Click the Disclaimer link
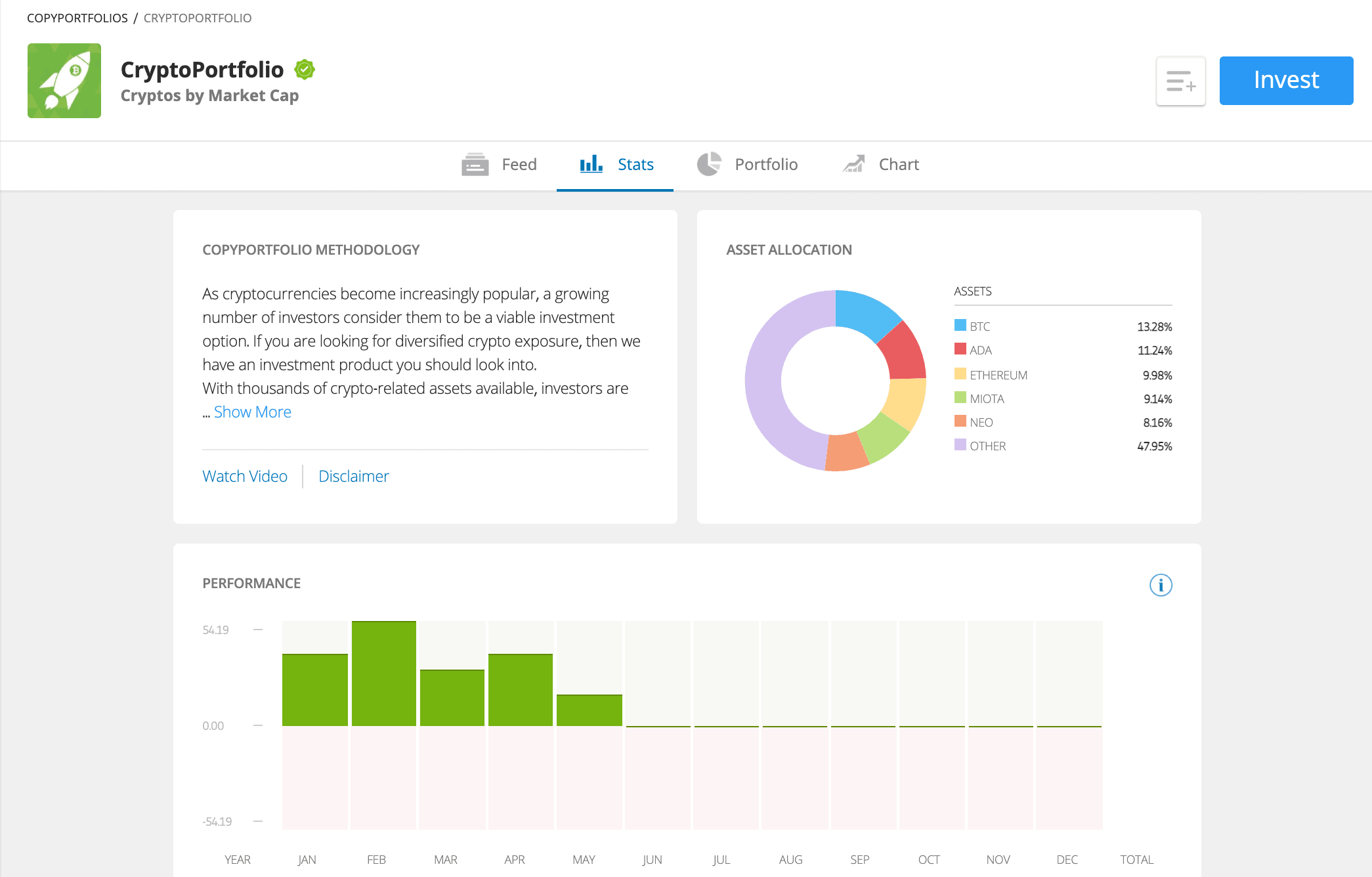 coord(354,475)
